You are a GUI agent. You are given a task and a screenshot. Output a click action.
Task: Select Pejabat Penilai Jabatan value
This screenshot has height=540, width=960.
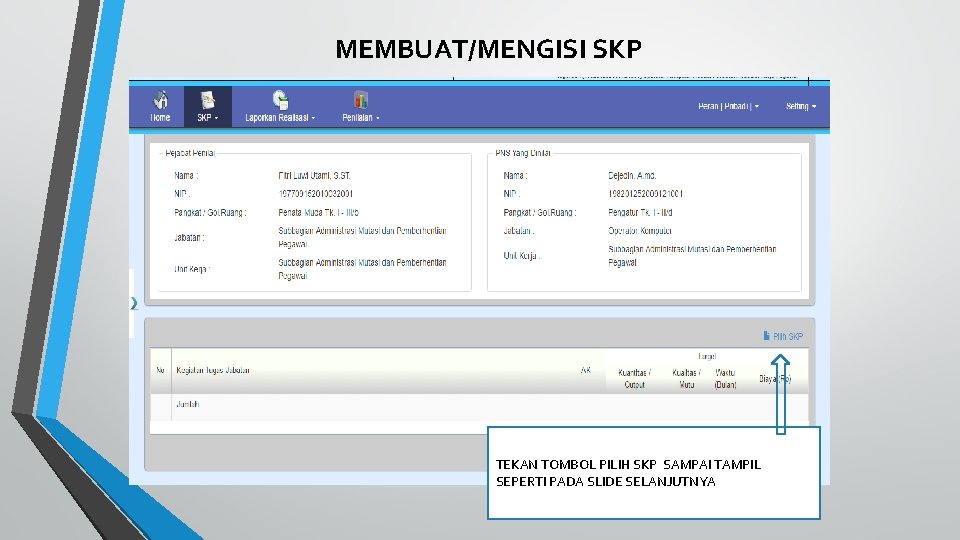coord(362,238)
